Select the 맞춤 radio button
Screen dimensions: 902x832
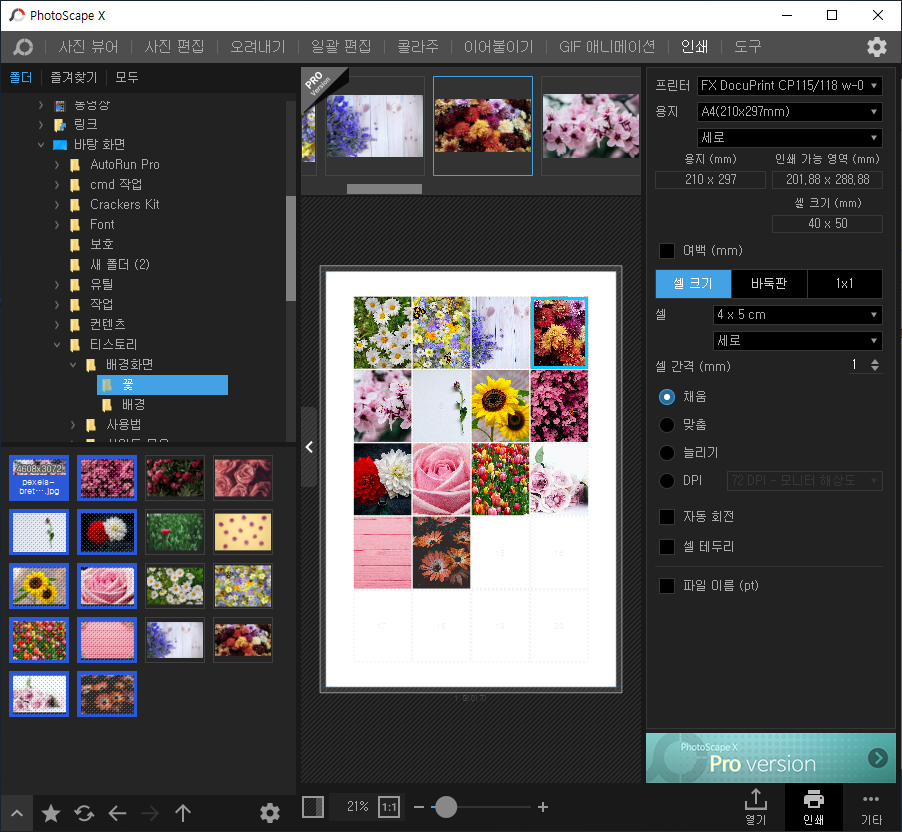[x=667, y=425]
